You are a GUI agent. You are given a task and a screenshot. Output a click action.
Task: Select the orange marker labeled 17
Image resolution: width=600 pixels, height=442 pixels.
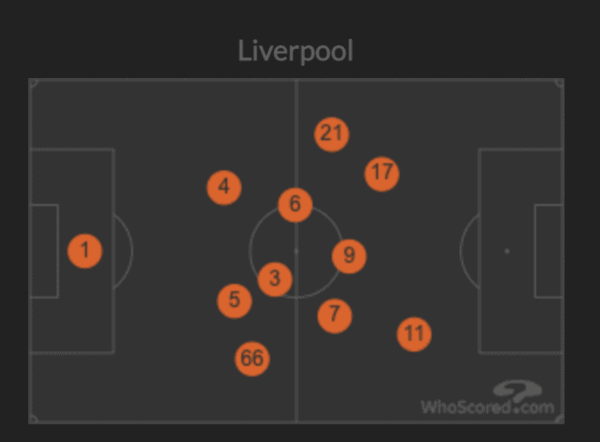pyautogui.click(x=382, y=174)
